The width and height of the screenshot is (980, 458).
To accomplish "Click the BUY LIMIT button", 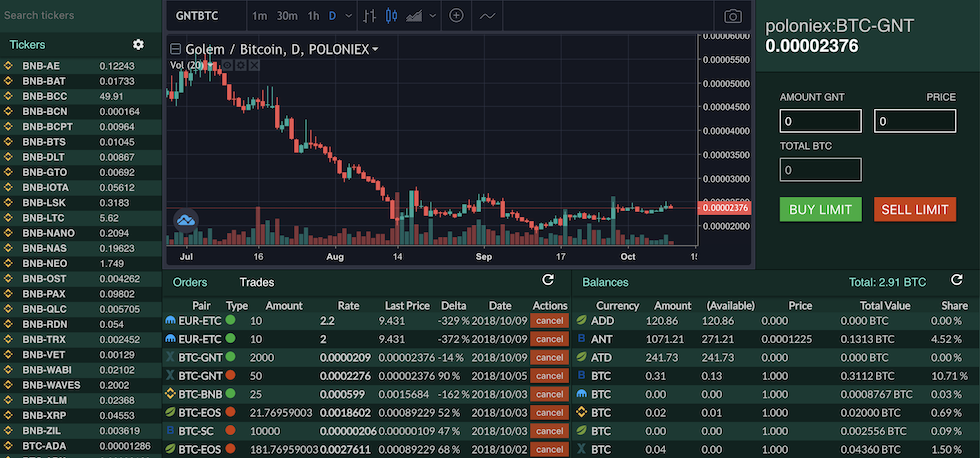I will [820, 210].
